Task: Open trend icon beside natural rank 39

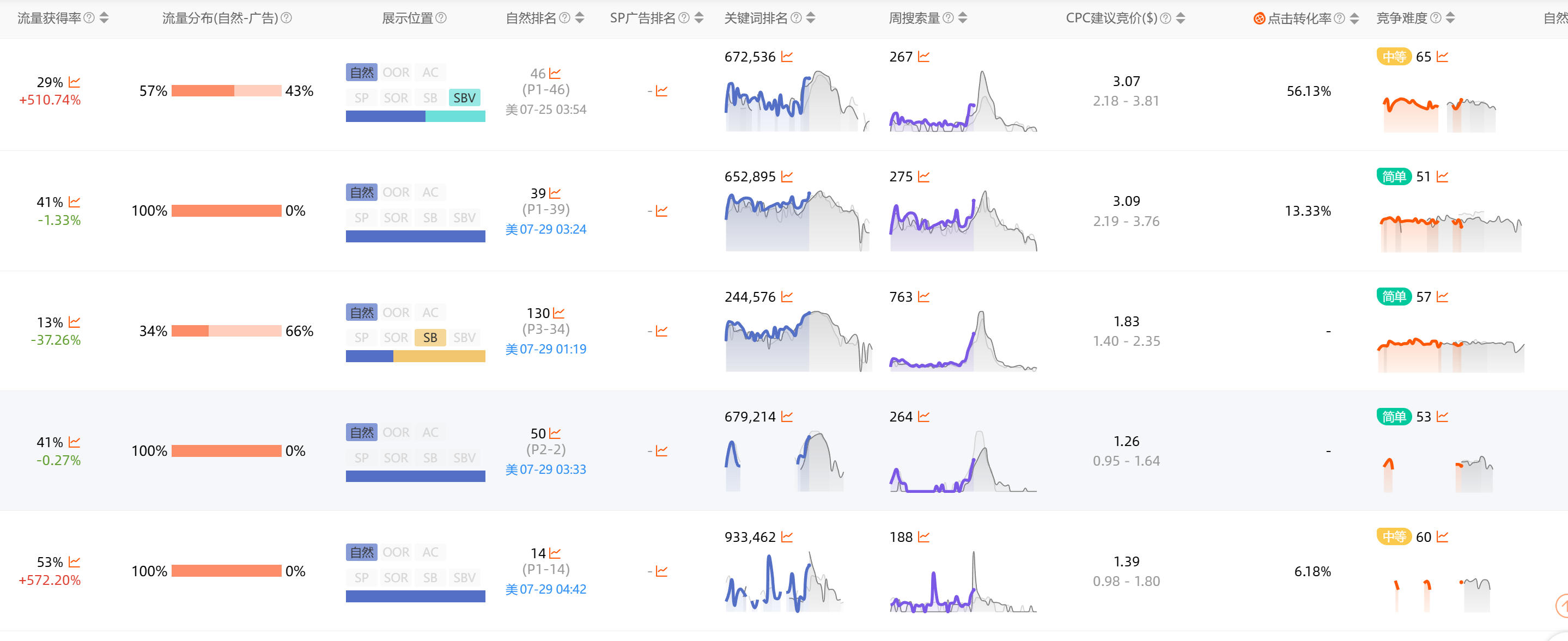Action: 555,193
